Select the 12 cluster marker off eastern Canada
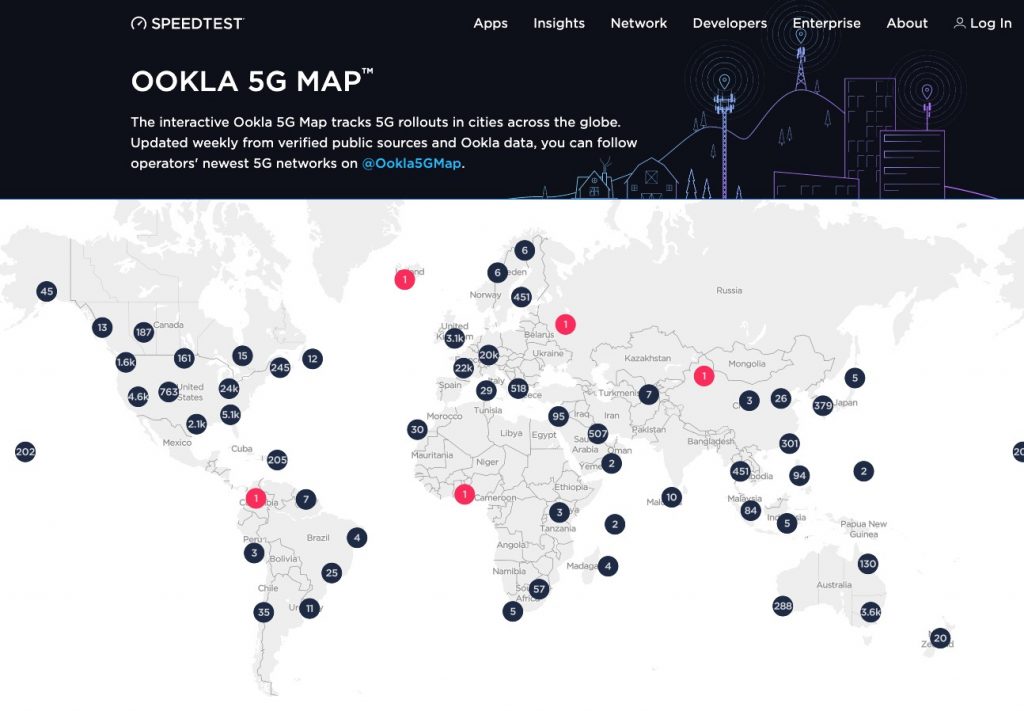 [x=312, y=358]
